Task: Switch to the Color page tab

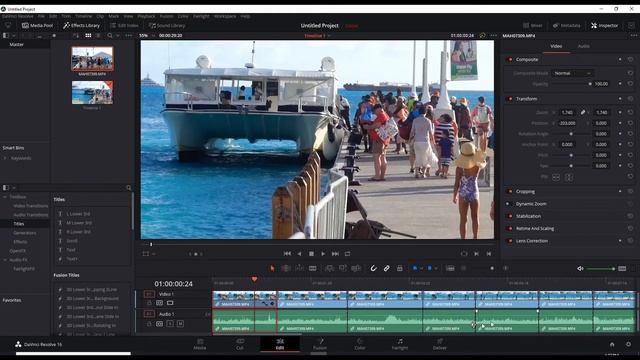Action: click(360, 344)
